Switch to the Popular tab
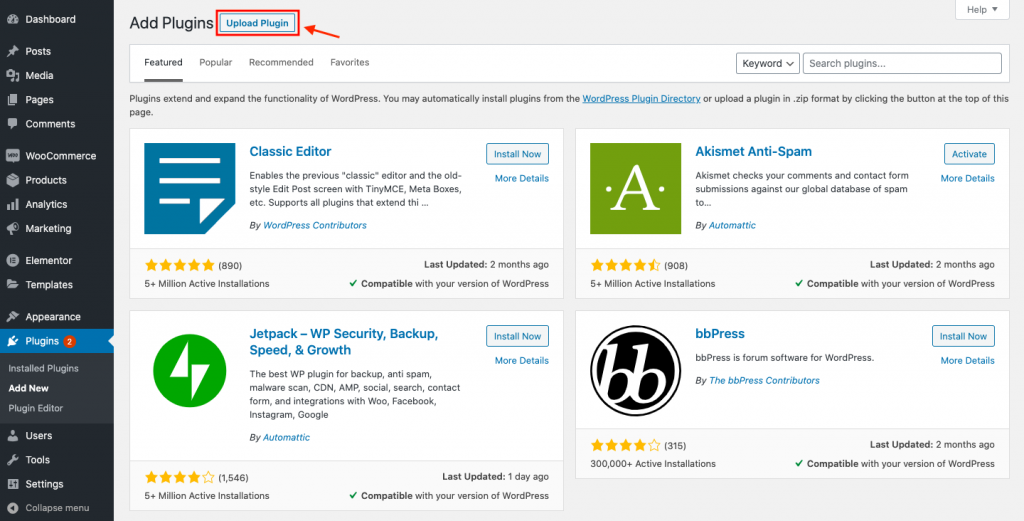This screenshot has width=1024, height=521. pyautogui.click(x=216, y=63)
